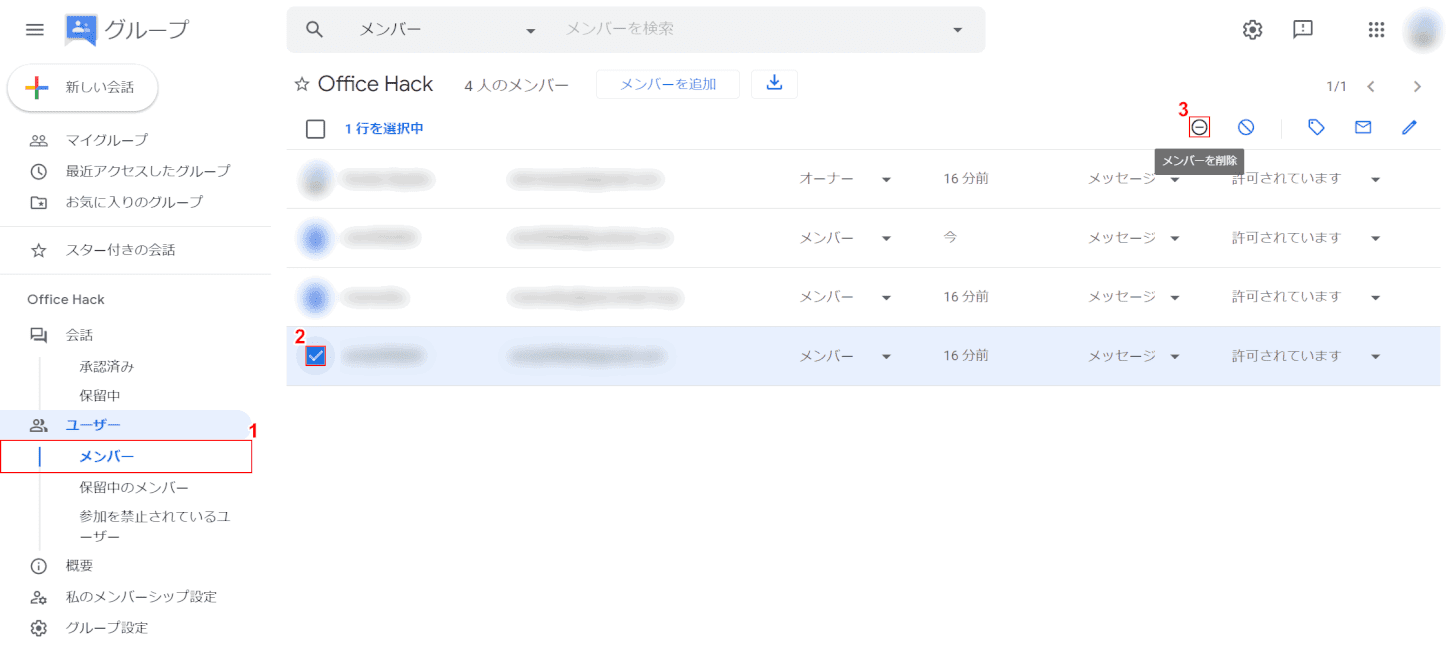Click the ban user icon

coord(1246,127)
